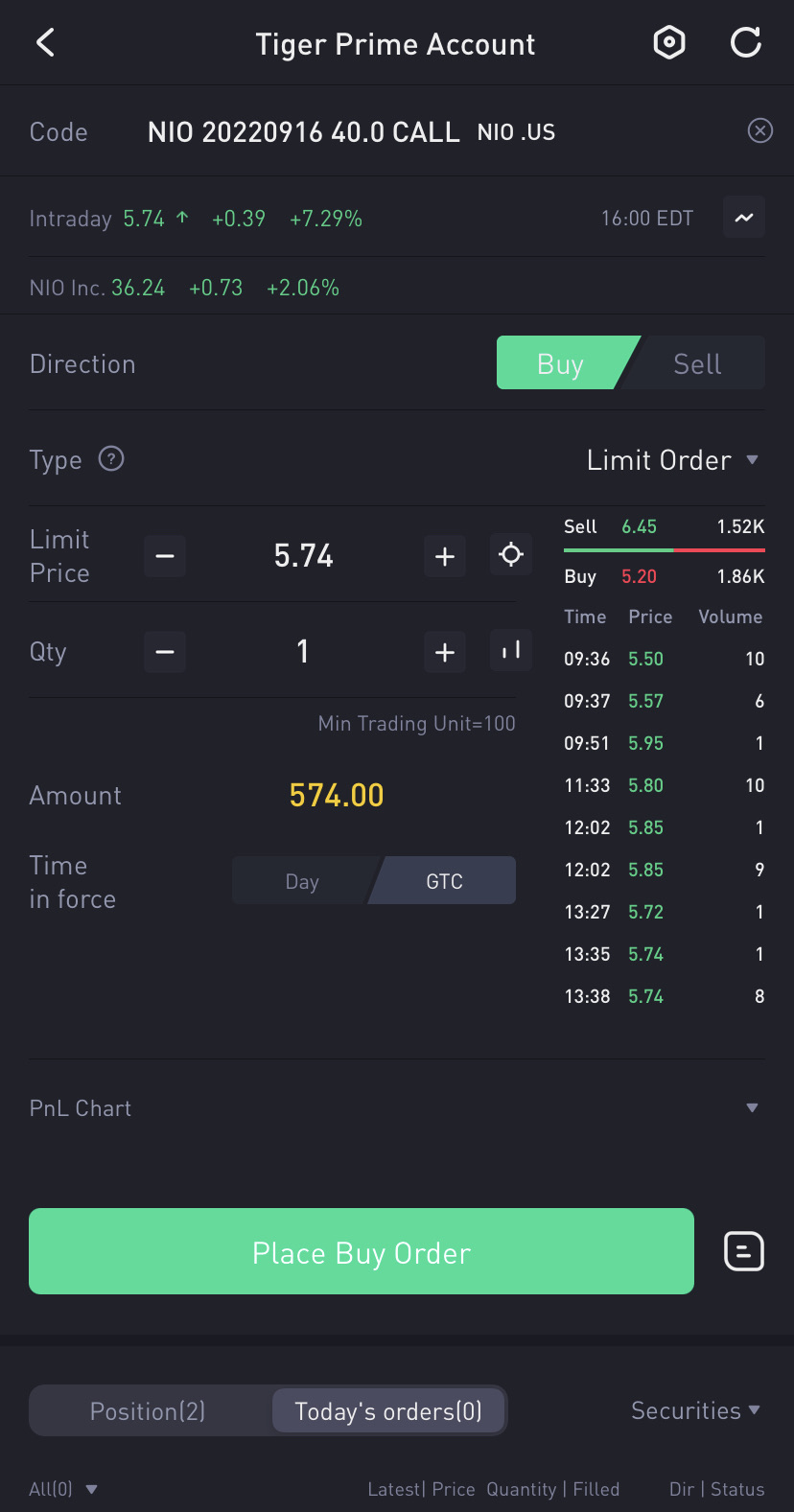
Task: Edit the quantity value 1
Action: (x=303, y=652)
